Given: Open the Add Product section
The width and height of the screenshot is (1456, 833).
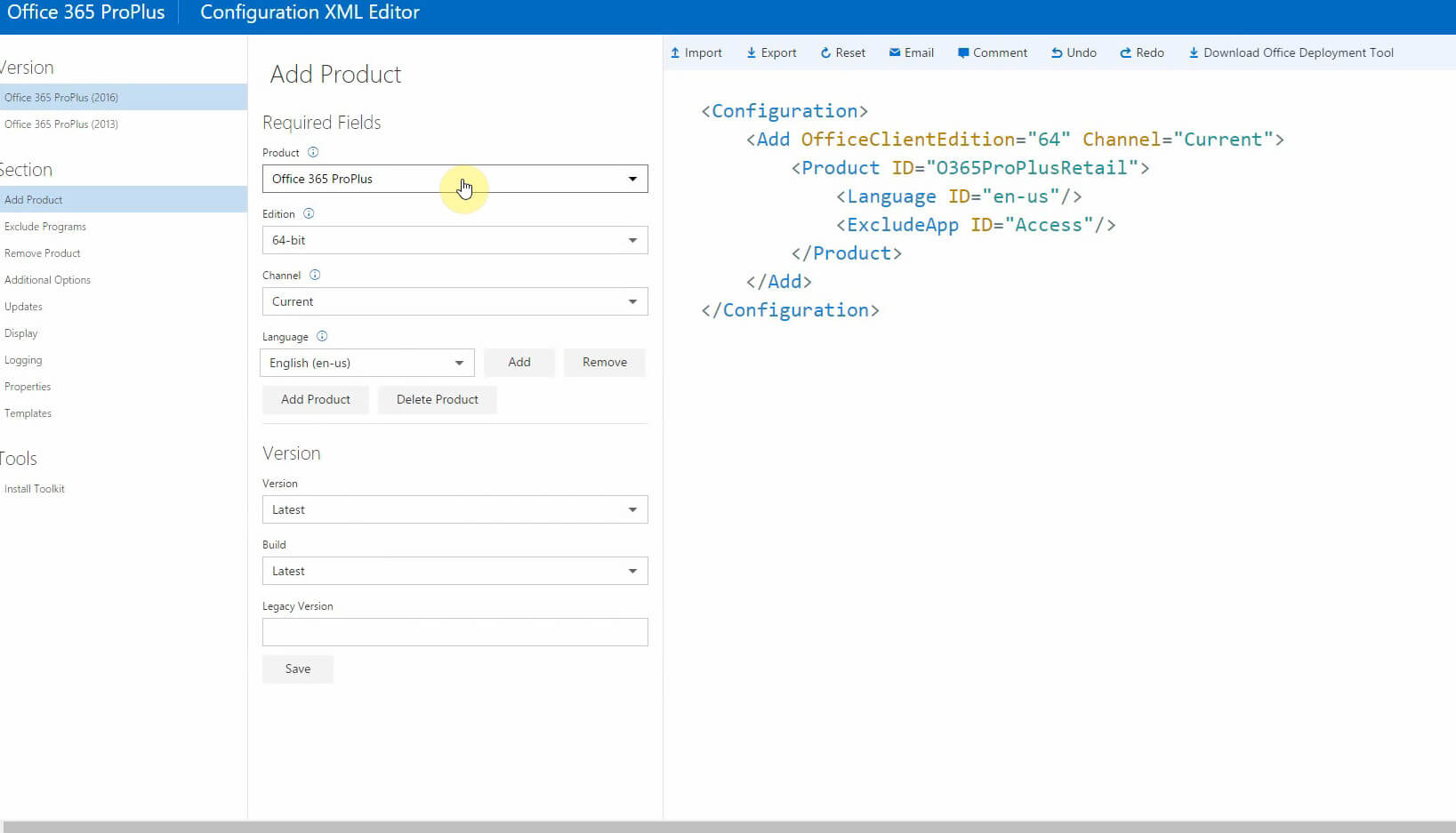Looking at the screenshot, I should (x=124, y=199).
